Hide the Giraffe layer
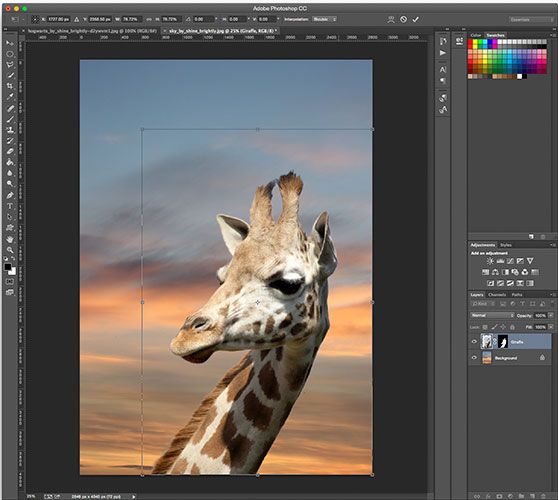 474,342
